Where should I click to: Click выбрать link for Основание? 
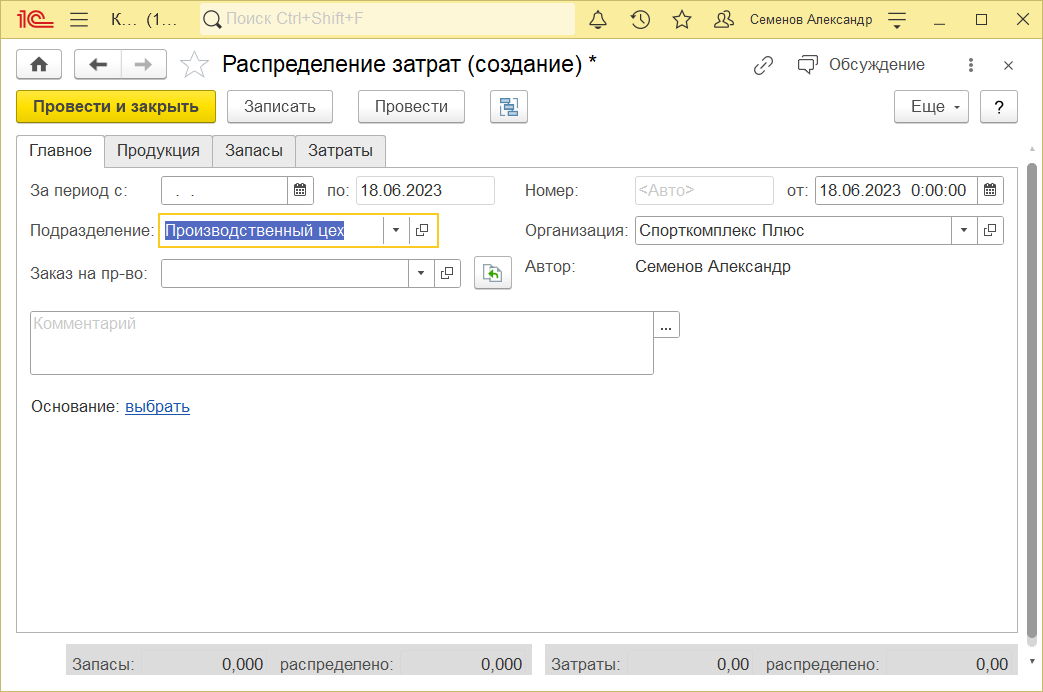point(158,406)
